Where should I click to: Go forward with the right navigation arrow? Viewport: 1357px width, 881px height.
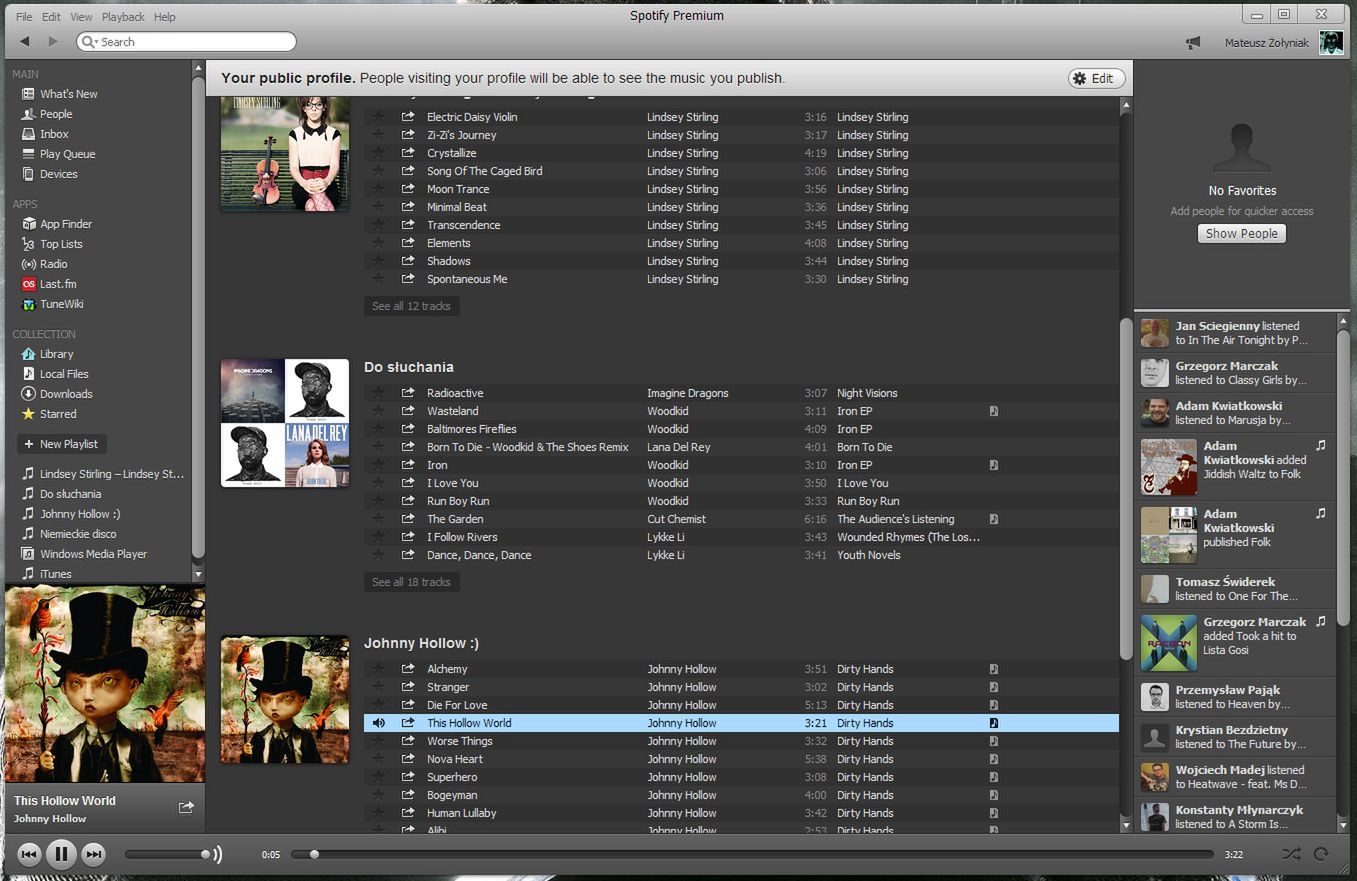[54, 42]
